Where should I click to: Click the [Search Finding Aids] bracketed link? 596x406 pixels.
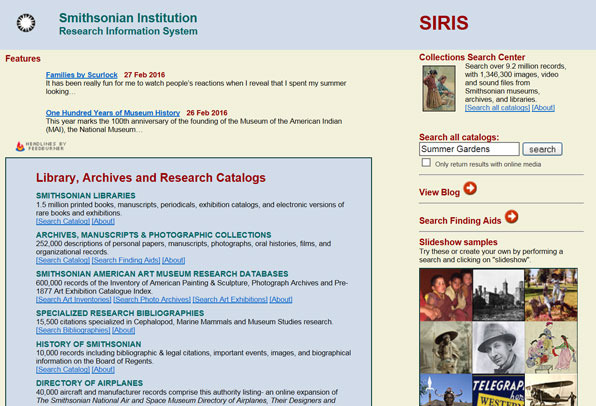pos(126,260)
